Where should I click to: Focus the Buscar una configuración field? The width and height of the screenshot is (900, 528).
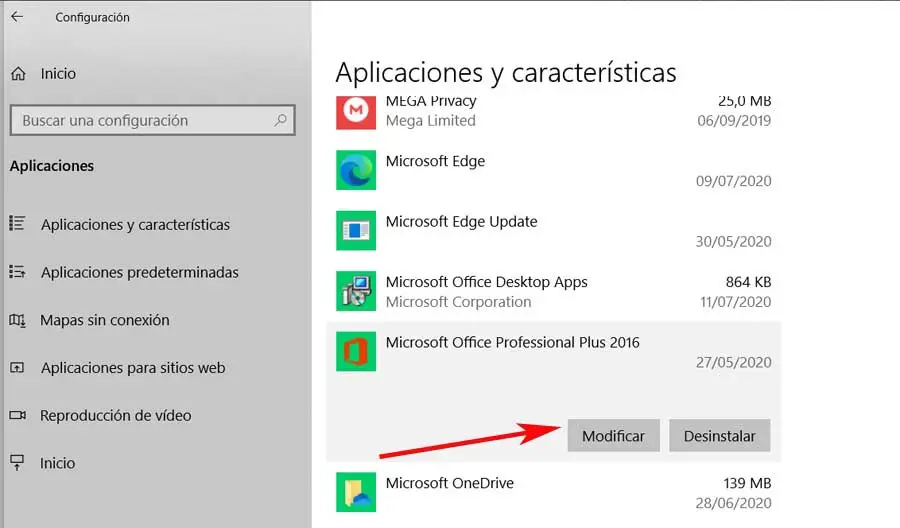(x=153, y=120)
